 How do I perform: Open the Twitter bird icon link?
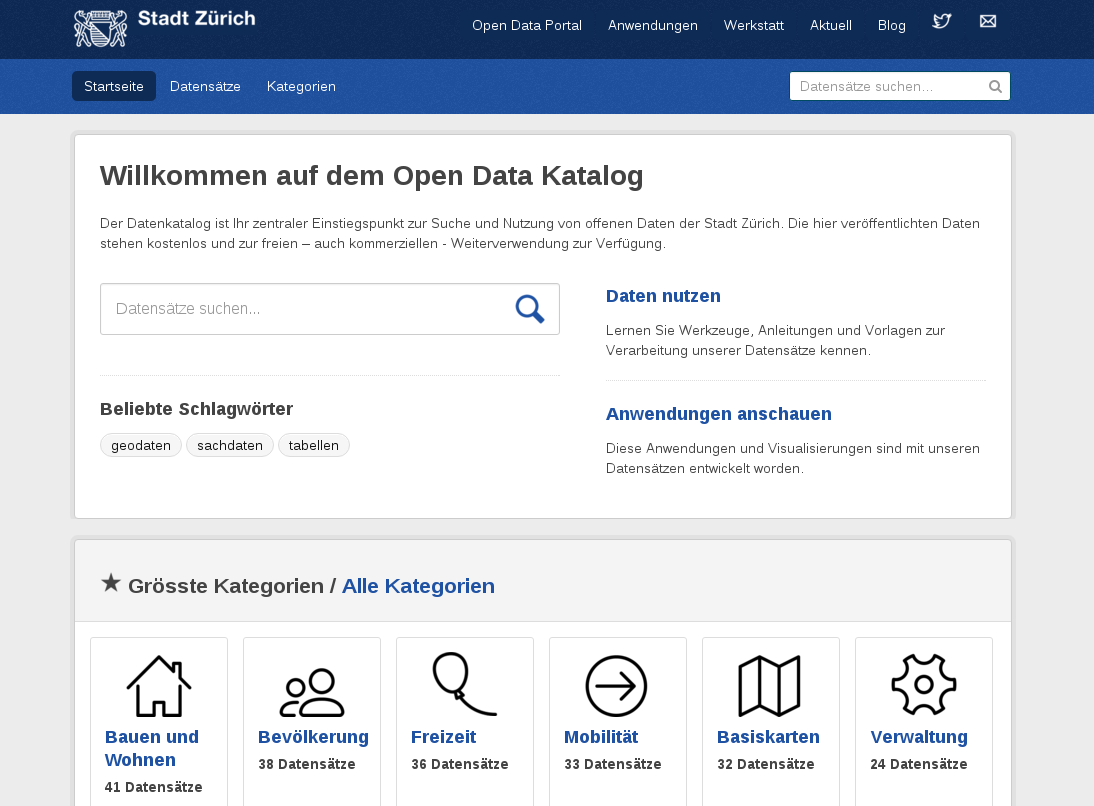coord(942,21)
